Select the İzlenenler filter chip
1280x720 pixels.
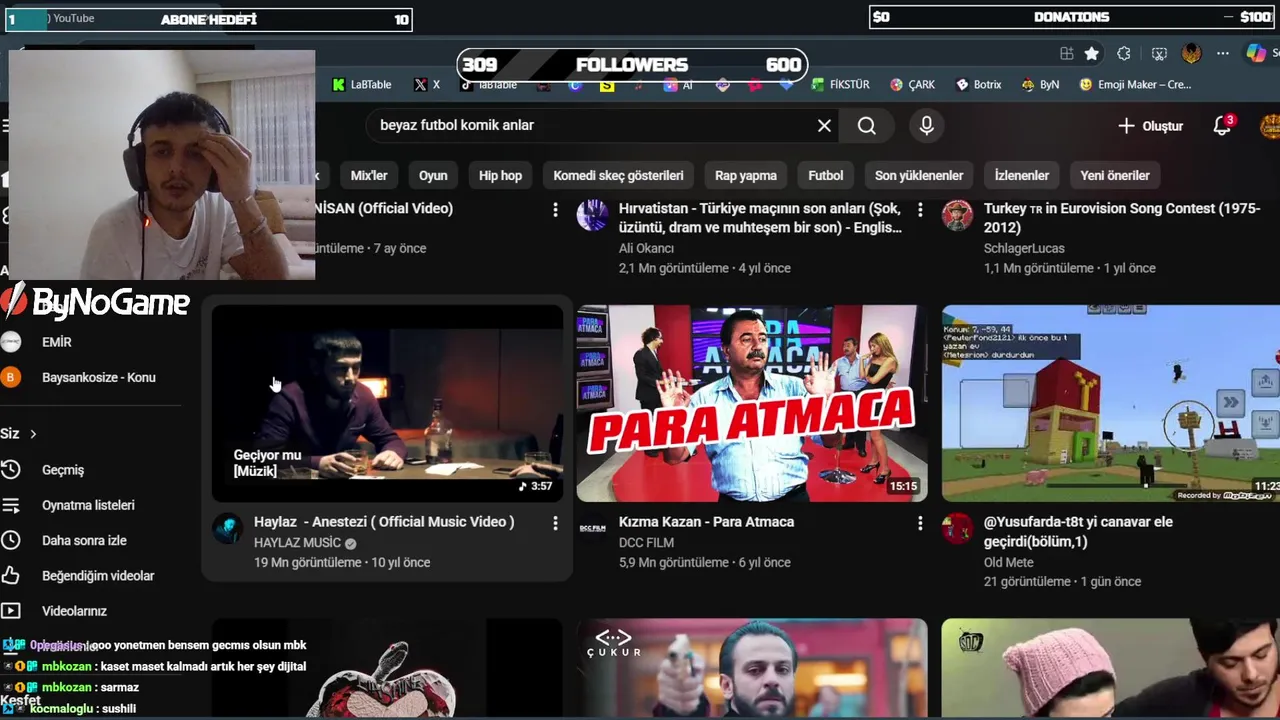(1022, 175)
